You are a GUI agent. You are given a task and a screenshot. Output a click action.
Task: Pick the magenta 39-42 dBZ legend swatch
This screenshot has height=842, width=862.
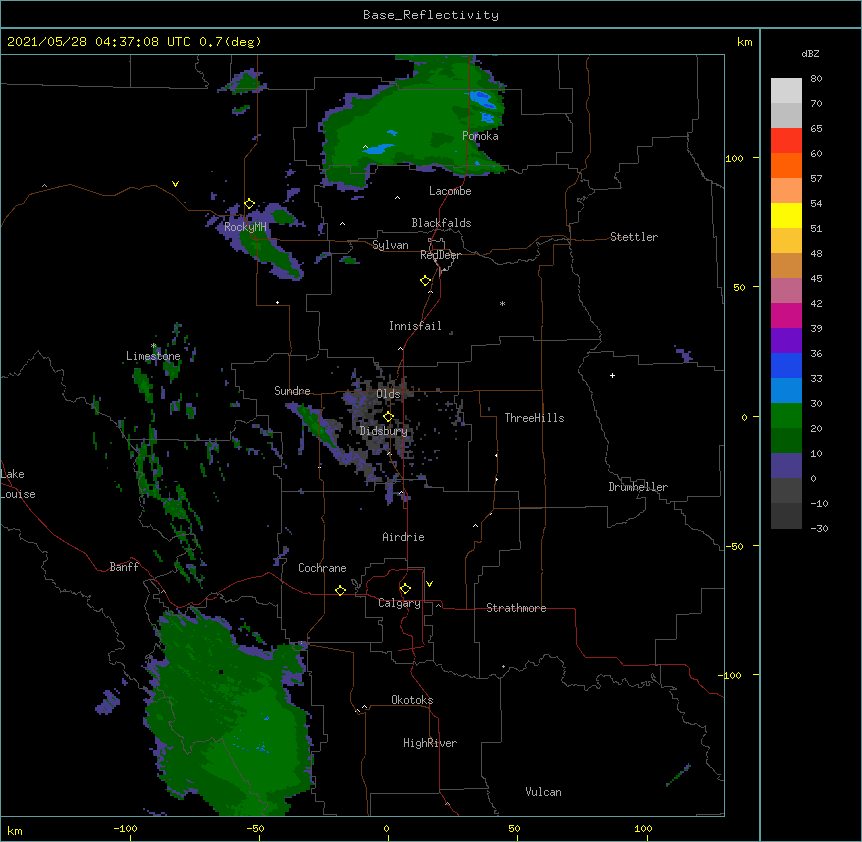click(786, 315)
